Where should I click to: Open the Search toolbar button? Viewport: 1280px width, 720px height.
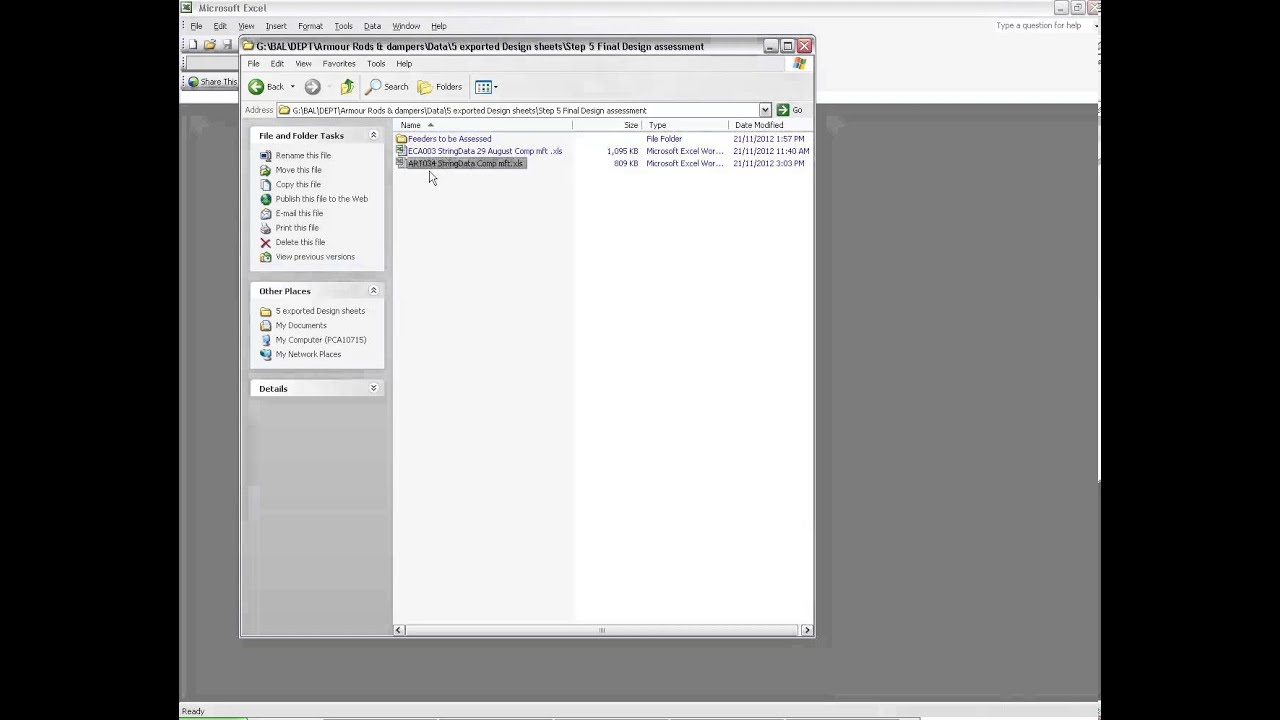(388, 87)
